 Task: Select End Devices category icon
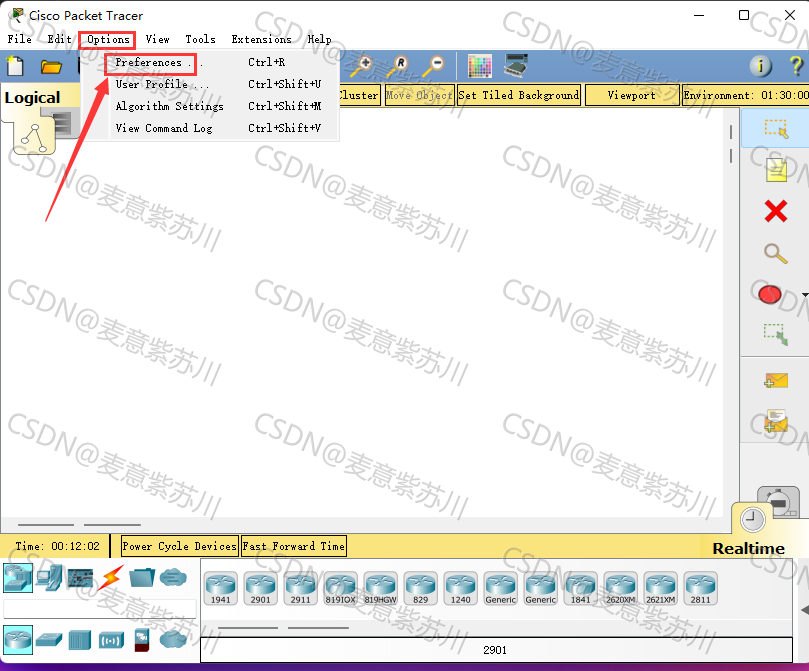(x=50, y=578)
